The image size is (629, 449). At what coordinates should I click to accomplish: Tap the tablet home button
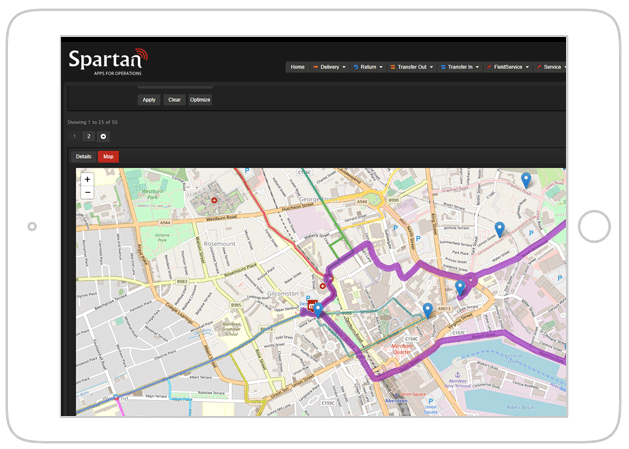tap(594, 226)
